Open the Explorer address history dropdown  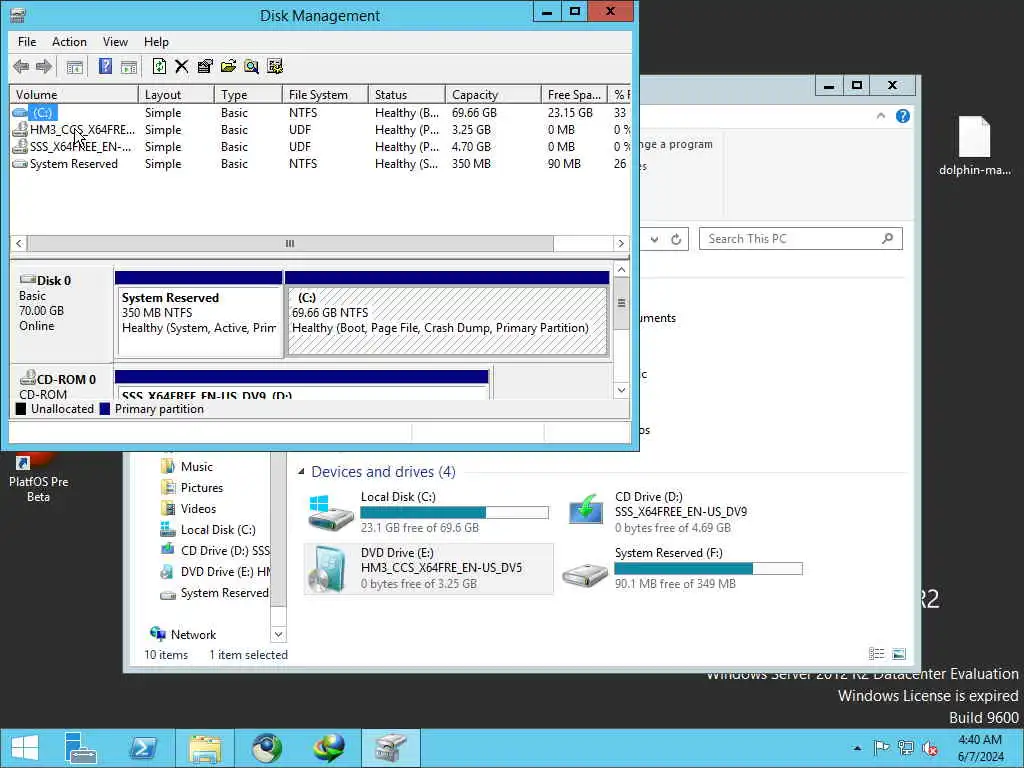654,239
